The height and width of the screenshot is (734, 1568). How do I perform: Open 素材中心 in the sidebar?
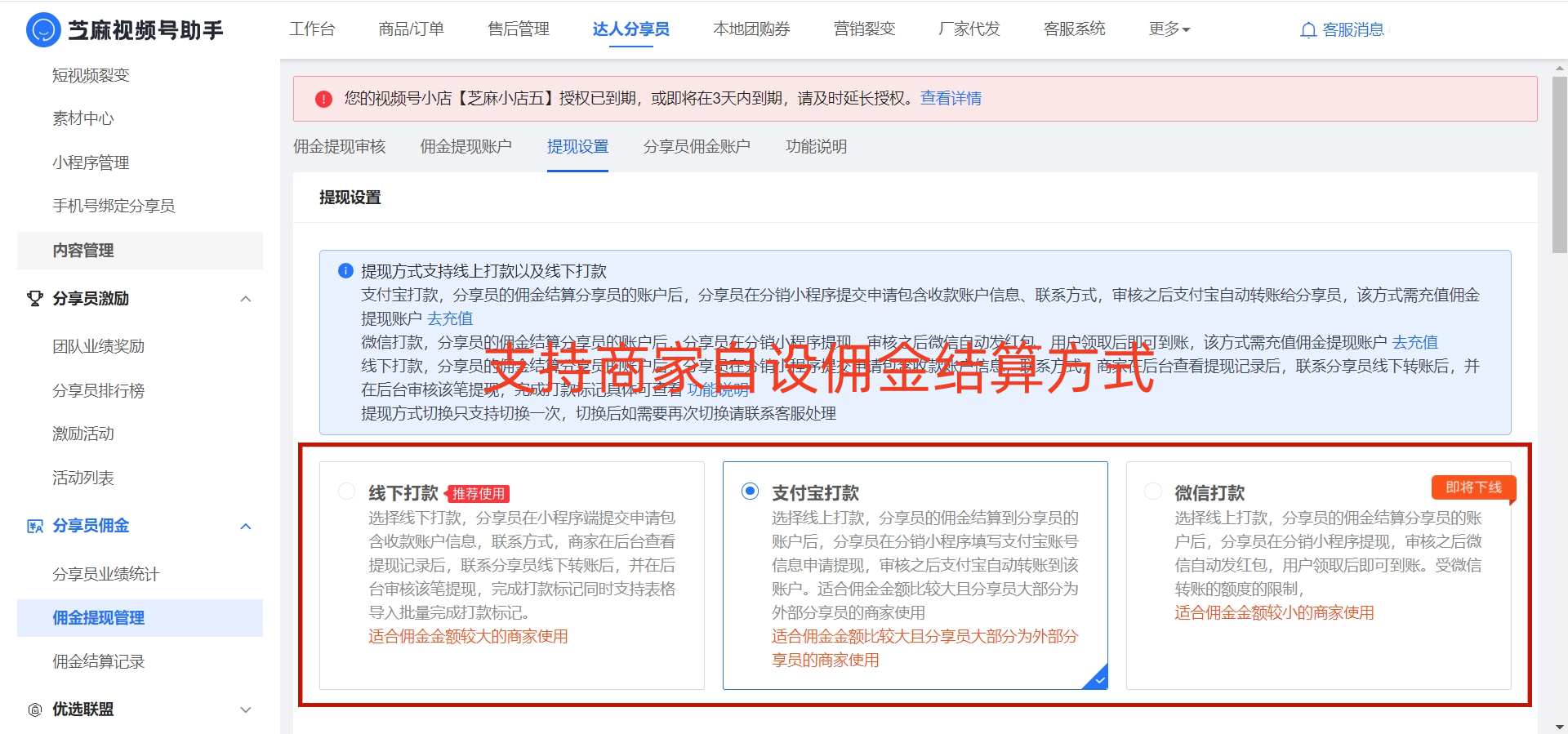[x=83, y=119]
